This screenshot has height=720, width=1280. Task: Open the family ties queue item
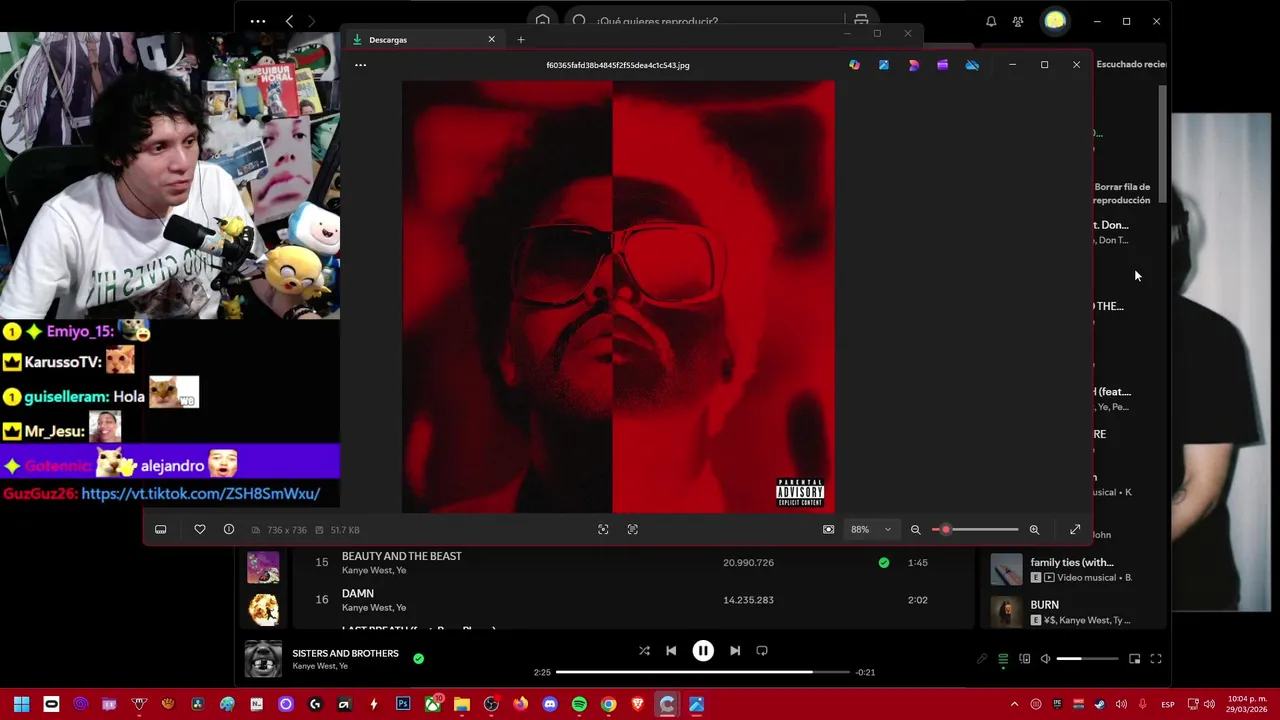[x=1072, y=562]
